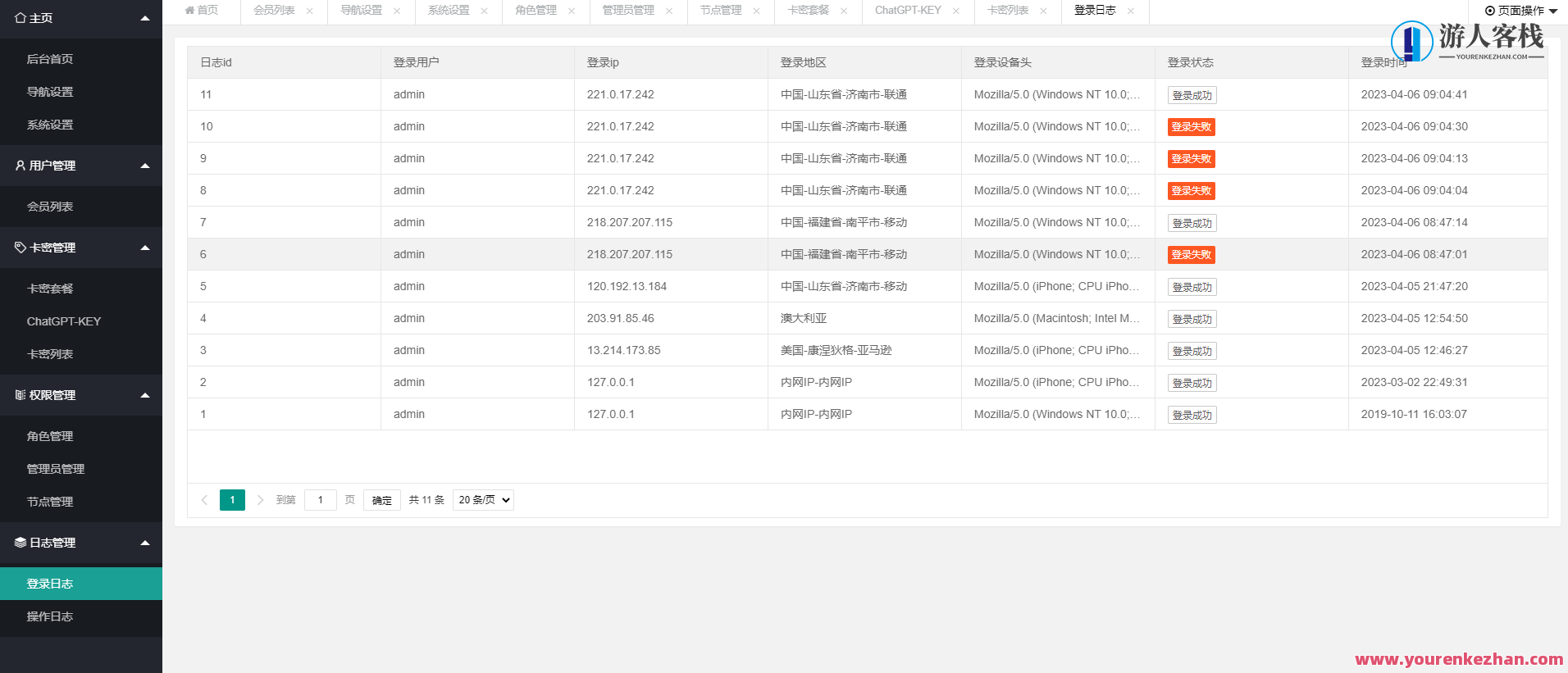
Task: Open ChatGPT-KEY in the sidebar
Action: pyautogui.click(x=64, y=321)
